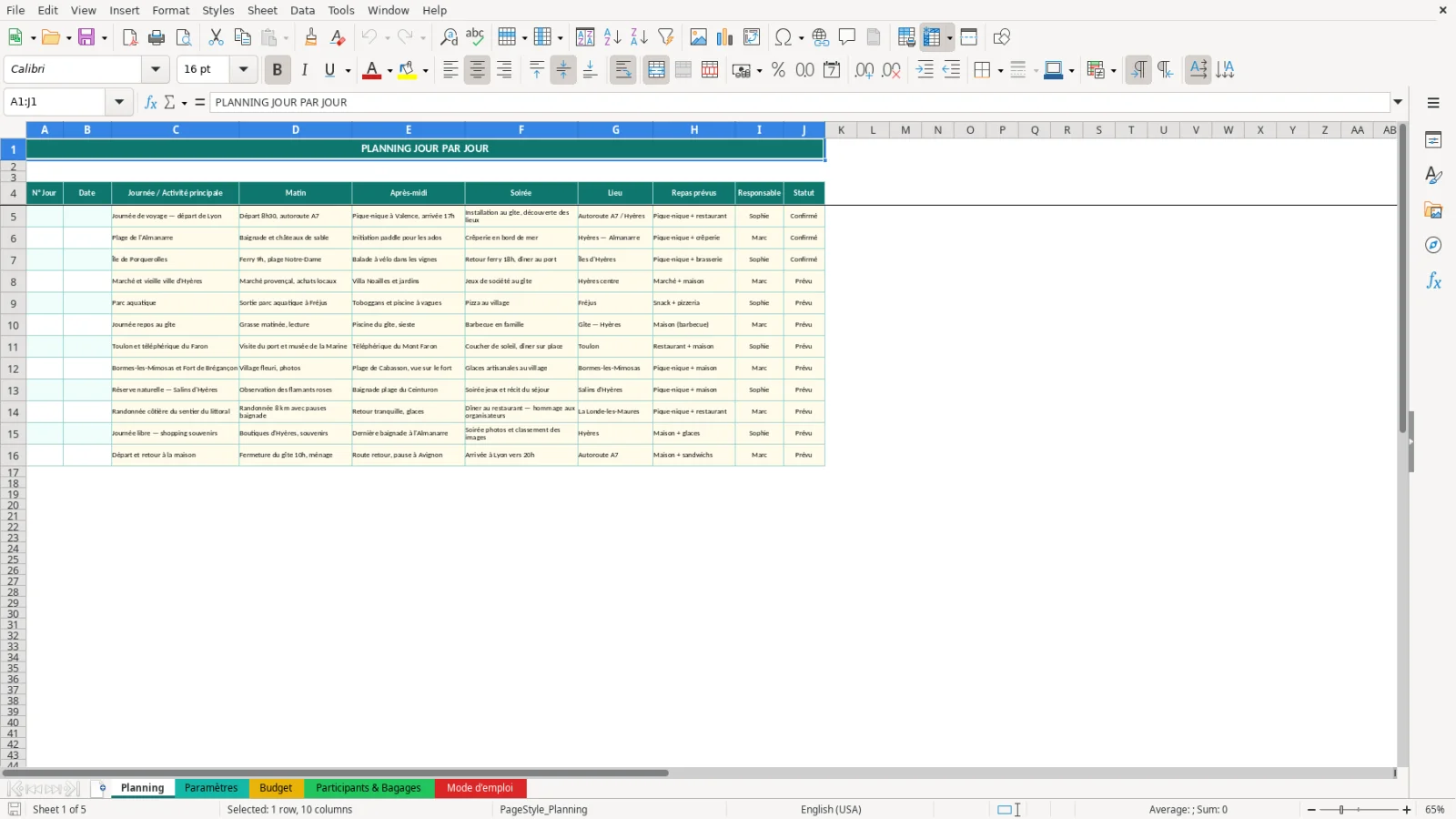Insert a pivot table

tap(752, 37)
